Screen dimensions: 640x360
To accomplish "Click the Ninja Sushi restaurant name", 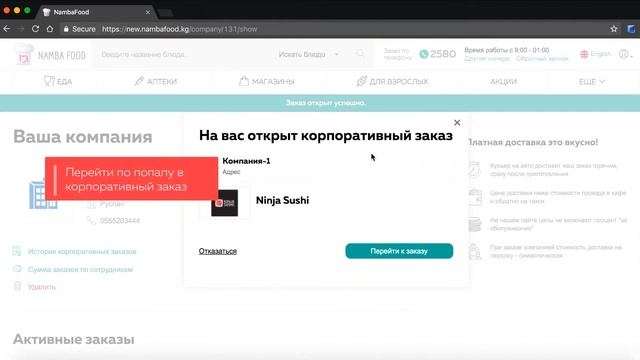I will pos(282,200).
